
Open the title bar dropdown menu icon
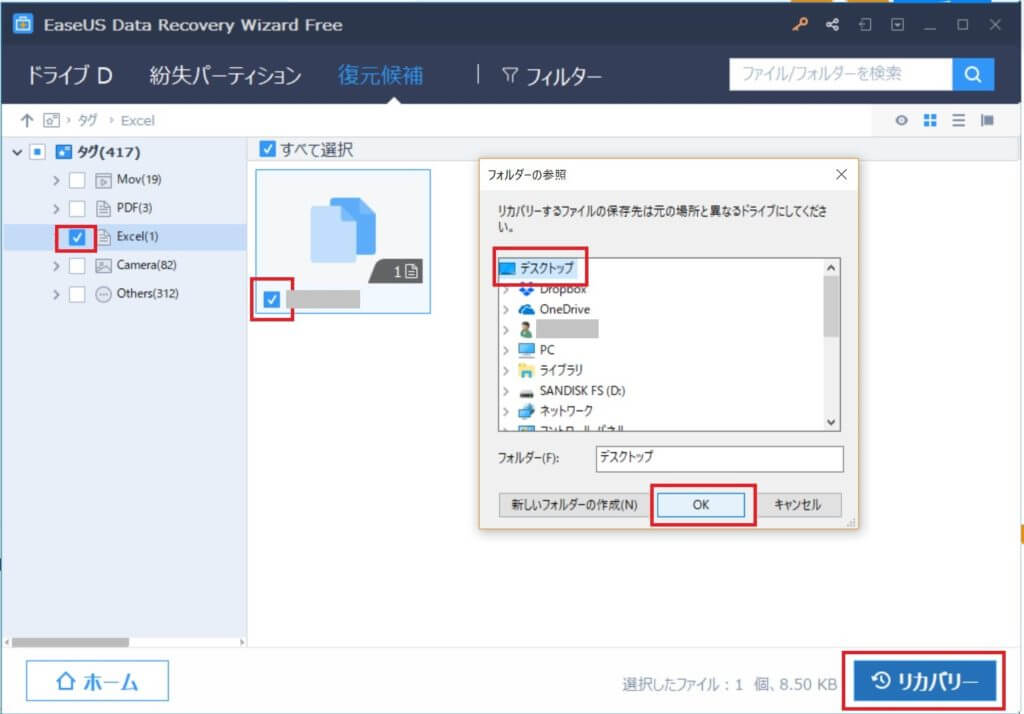(898, 25)
